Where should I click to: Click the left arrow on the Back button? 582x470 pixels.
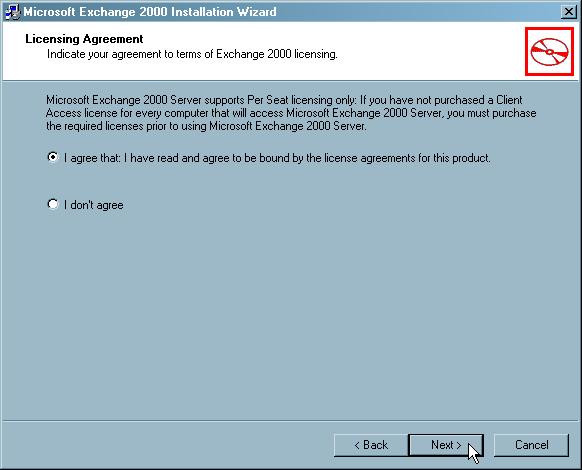357,445
